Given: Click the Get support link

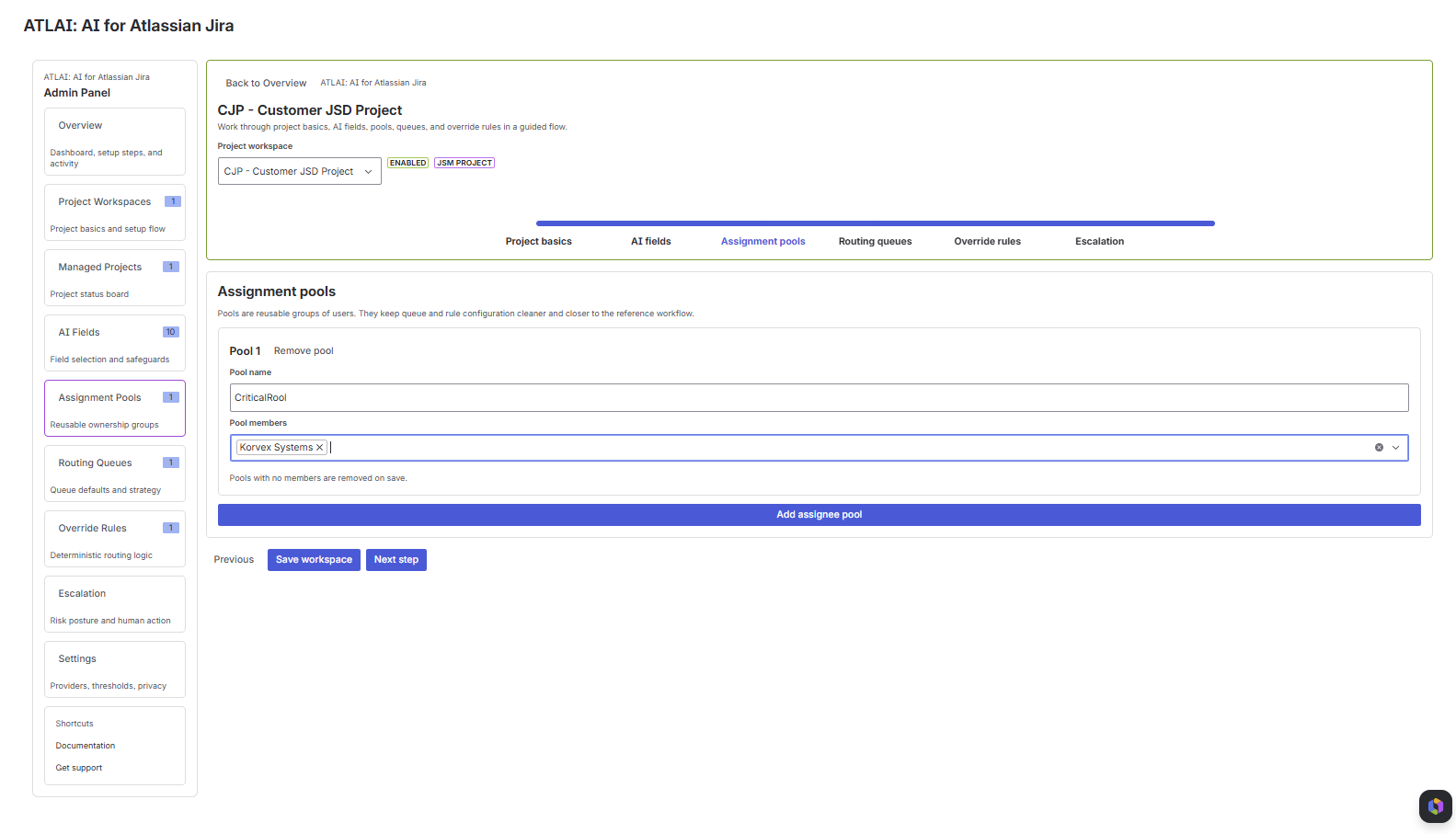Looking at the screenshot, I should click(79, 768).
